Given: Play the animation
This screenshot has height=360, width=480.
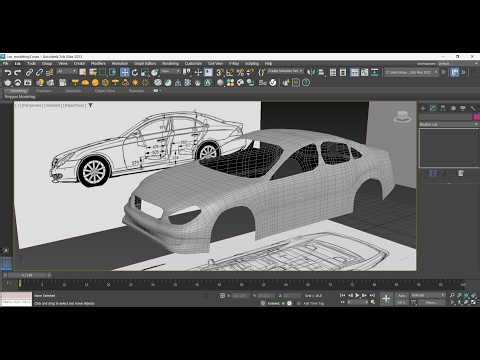Looking at the screenshot, I should pos(357,295).
